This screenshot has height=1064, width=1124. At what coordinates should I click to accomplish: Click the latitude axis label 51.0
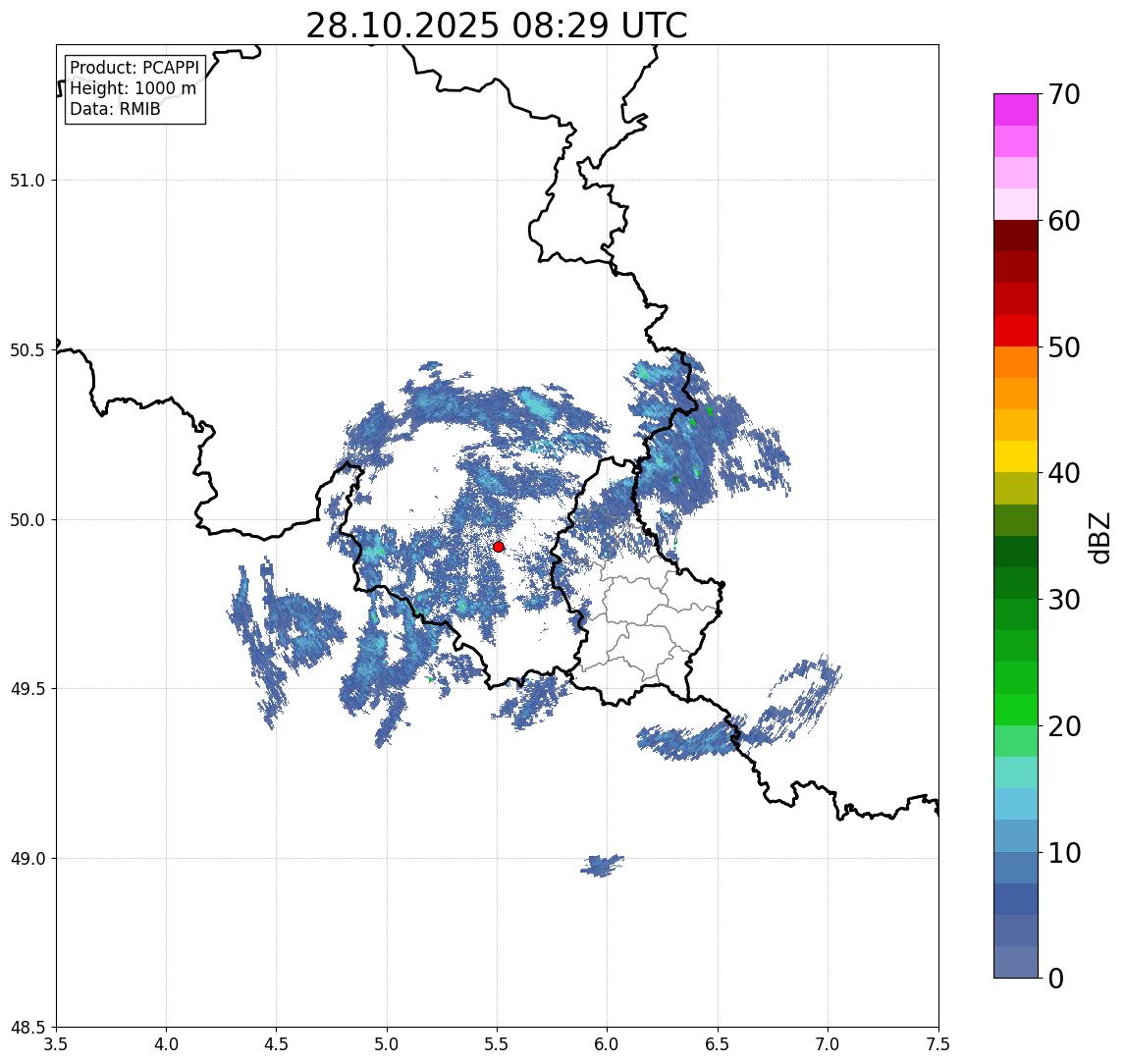pos(27,181)
